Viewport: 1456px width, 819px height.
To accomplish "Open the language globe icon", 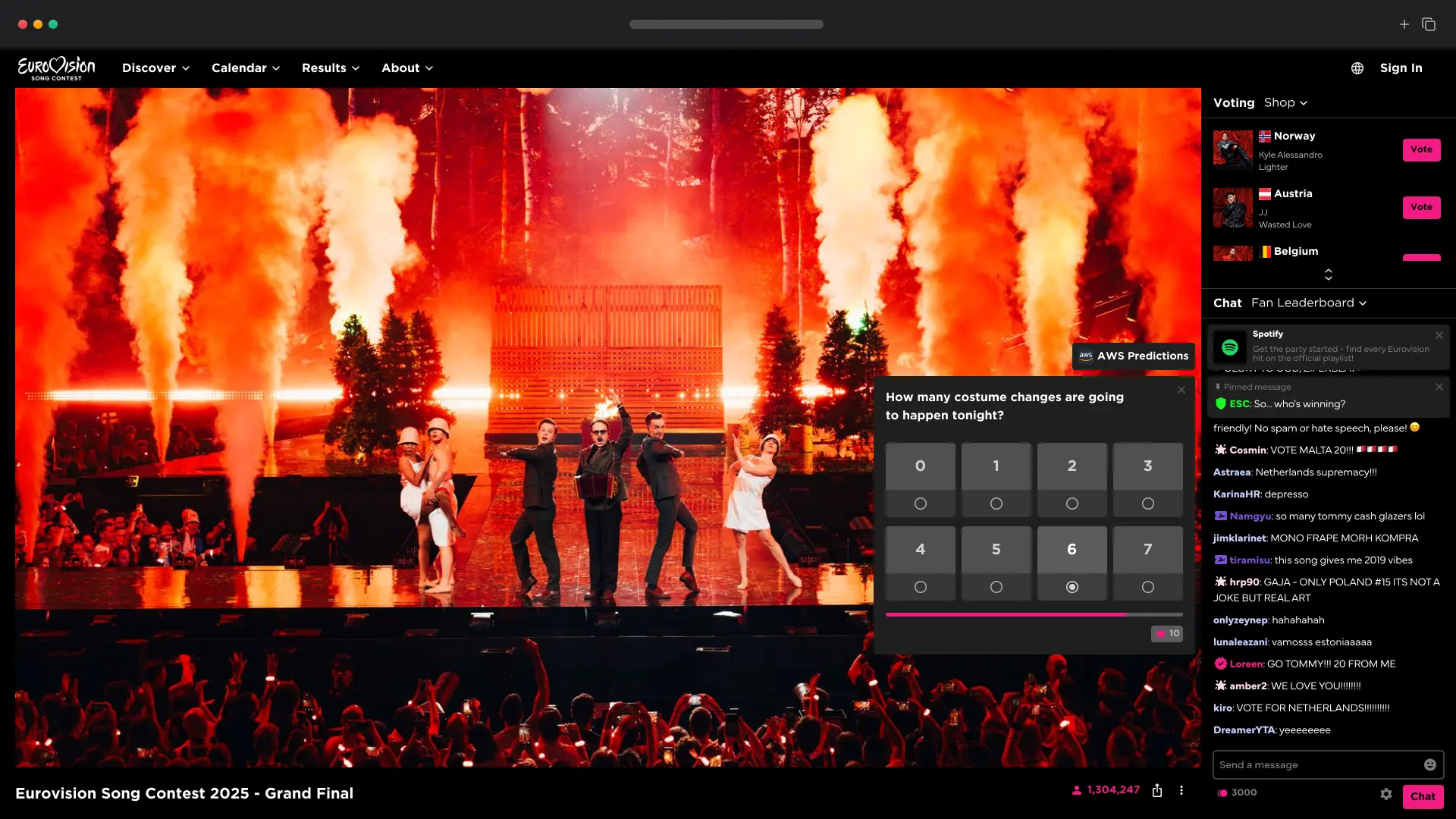I will pos(1357,68).
